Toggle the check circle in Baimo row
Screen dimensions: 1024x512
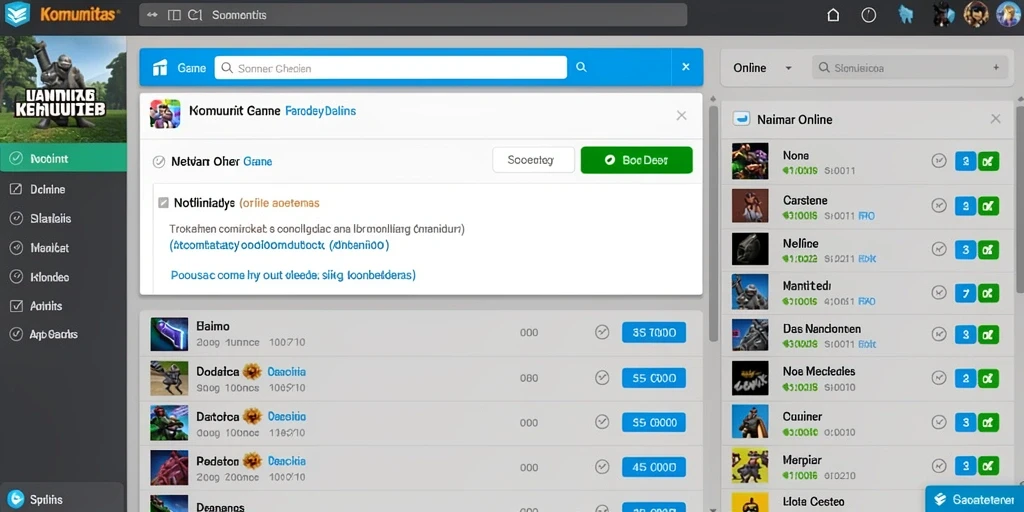click(602, 332)
